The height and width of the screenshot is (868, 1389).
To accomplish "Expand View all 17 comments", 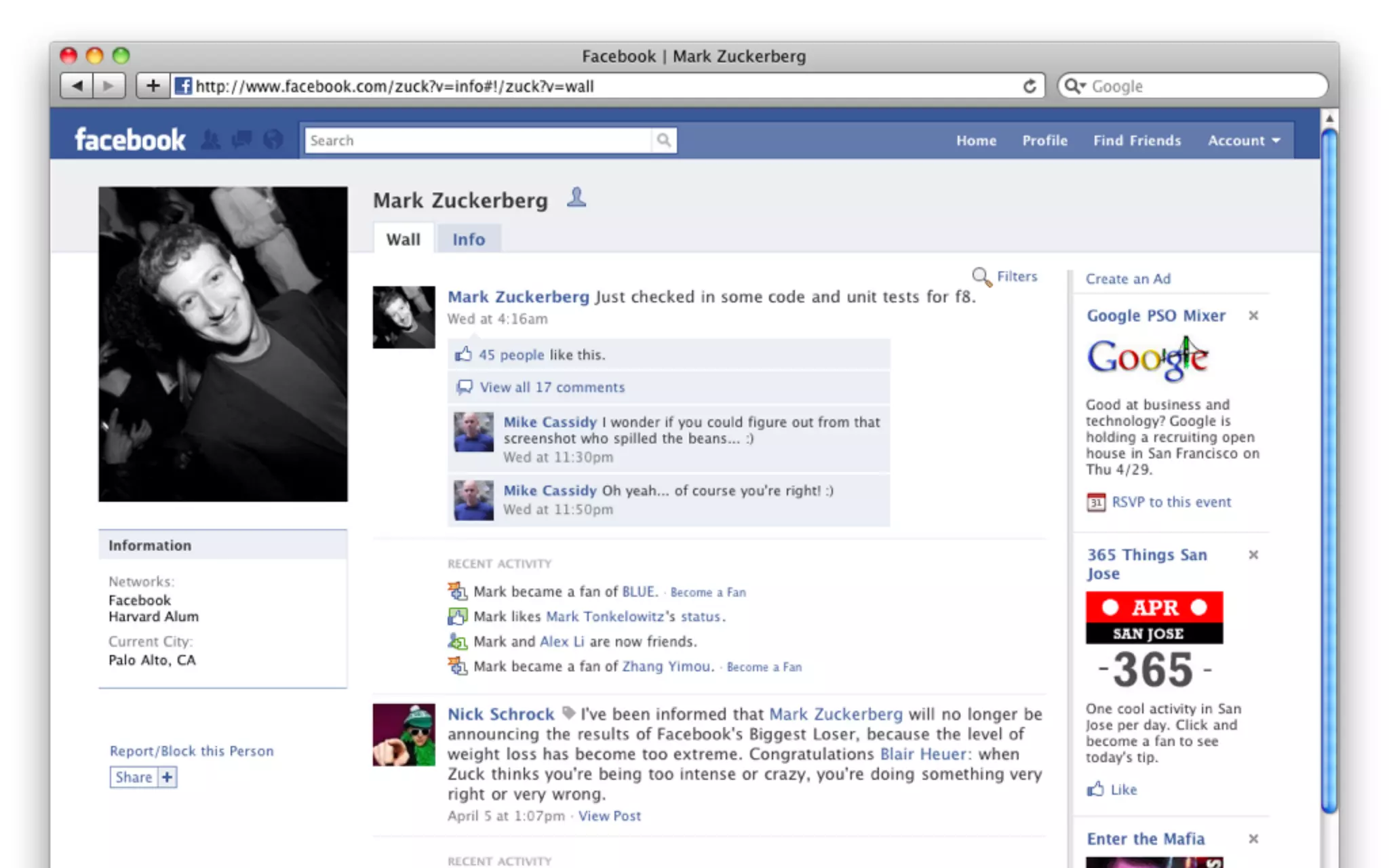I will (x=552, y=387).
